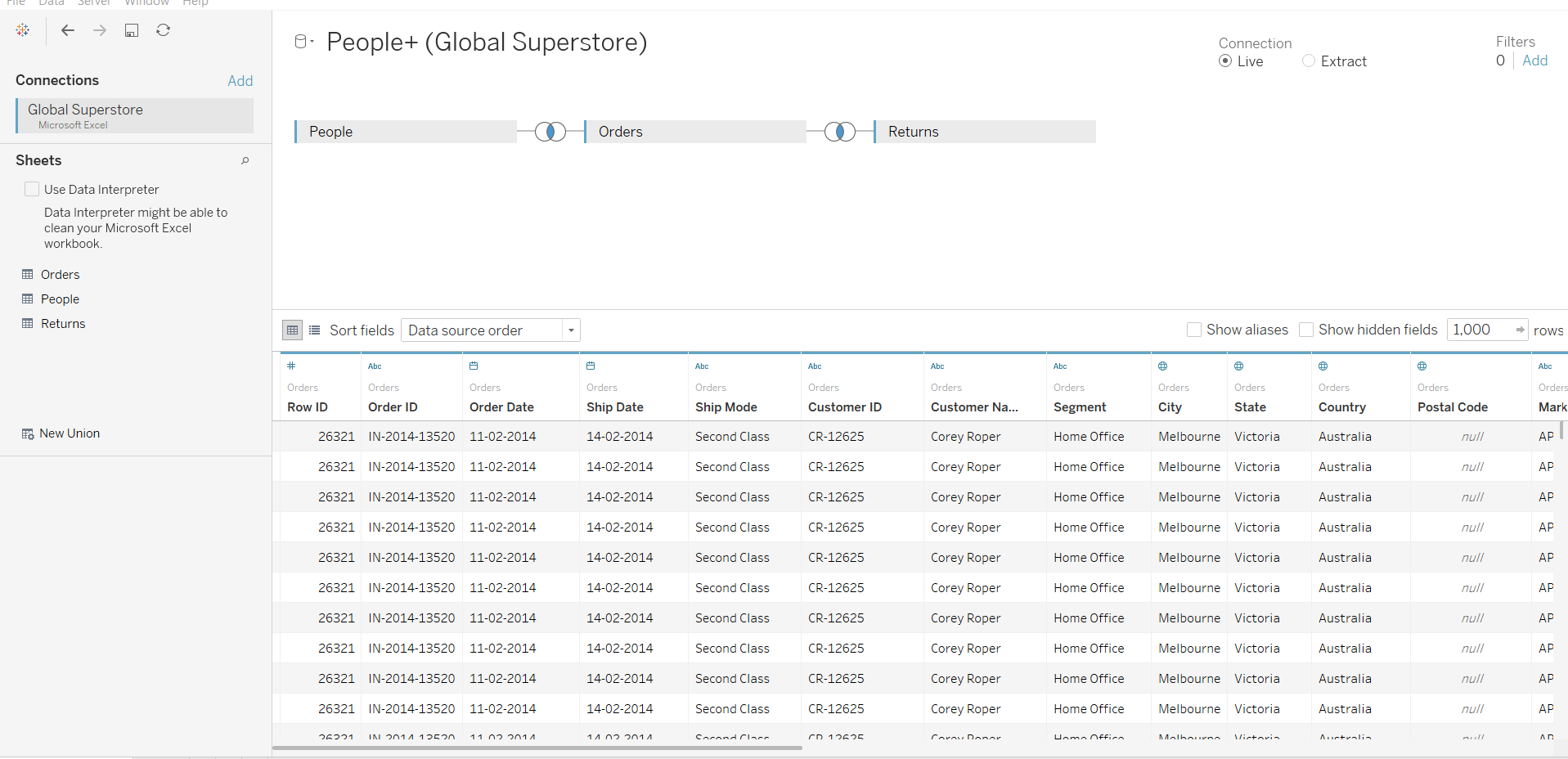Select the Orders table in the join canvas
1568x759 pixels.
coord(695,132)
